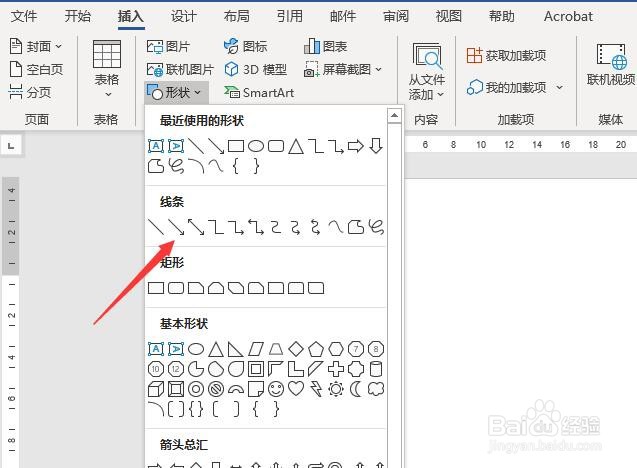Click the 图片 insert picture button

(168, 46)
